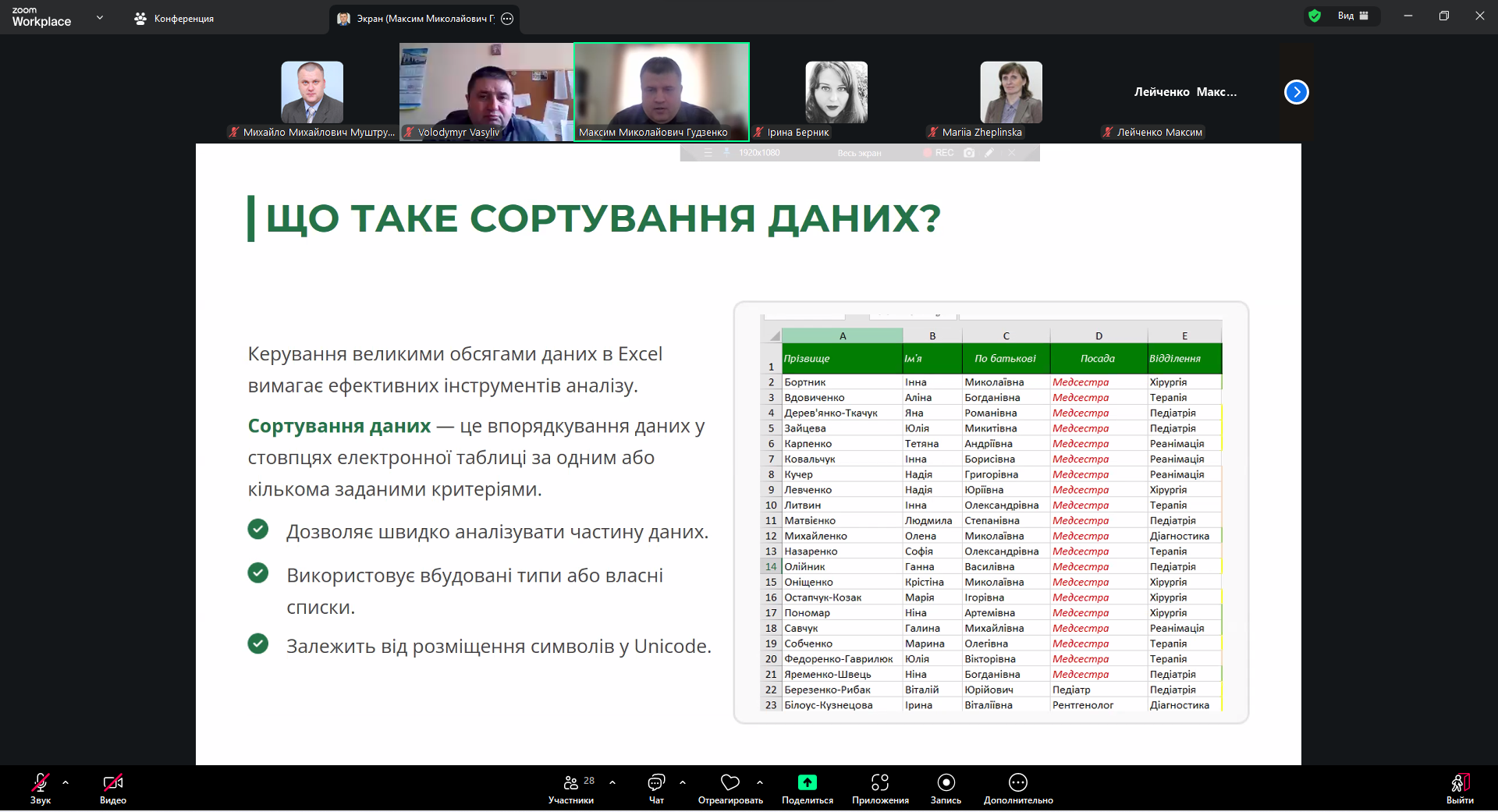Expand audio options arrow next to Звук
Image resolution: width=1498 pixels, height=812 pixels.
tap(66, 782)
